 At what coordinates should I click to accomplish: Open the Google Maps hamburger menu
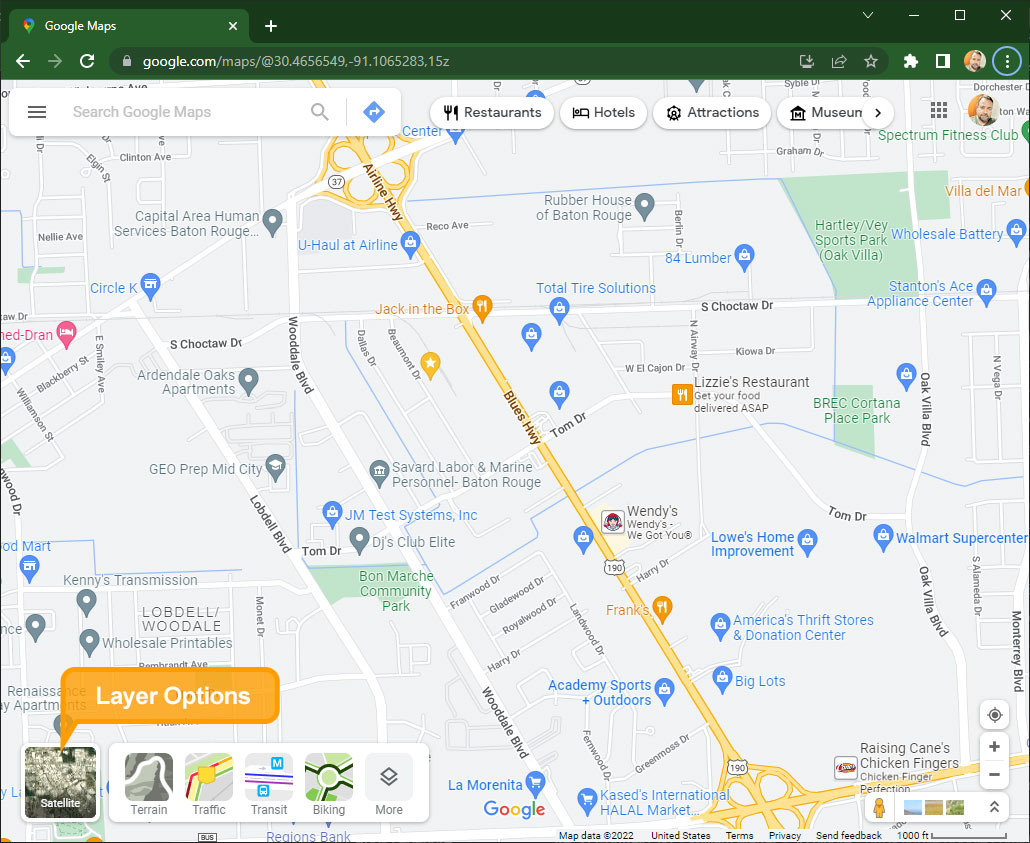tap(37, 112)
